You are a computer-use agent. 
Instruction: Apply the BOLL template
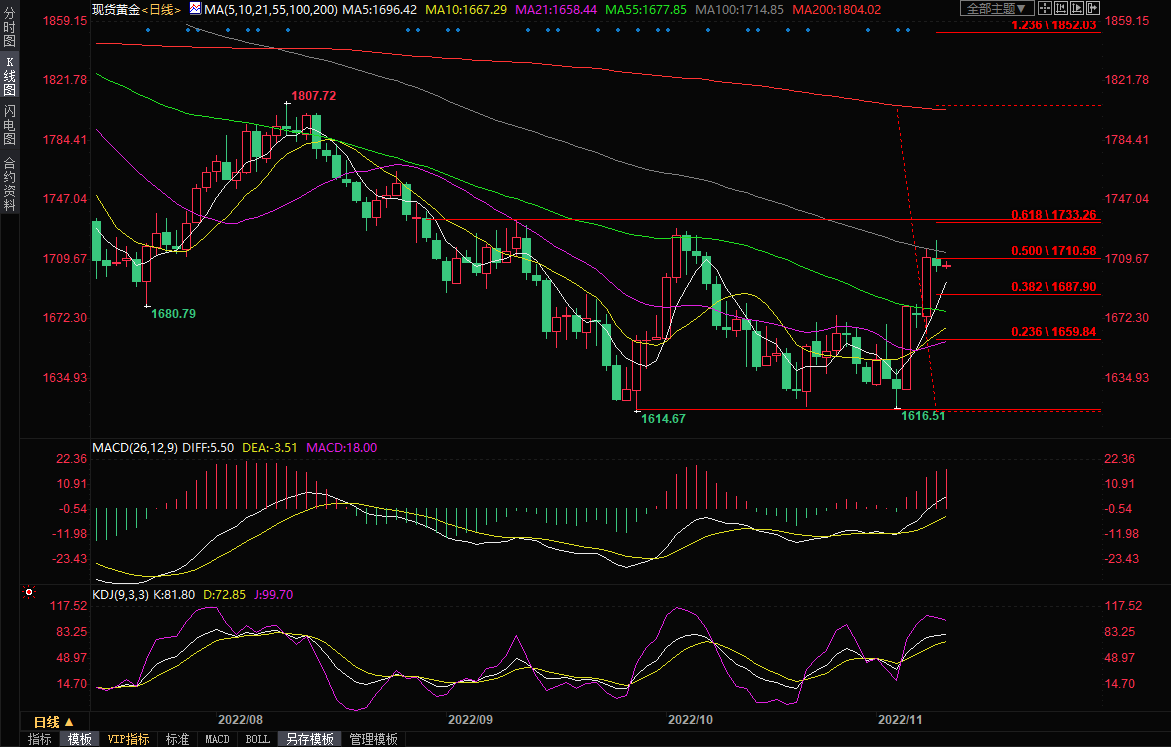257,739
